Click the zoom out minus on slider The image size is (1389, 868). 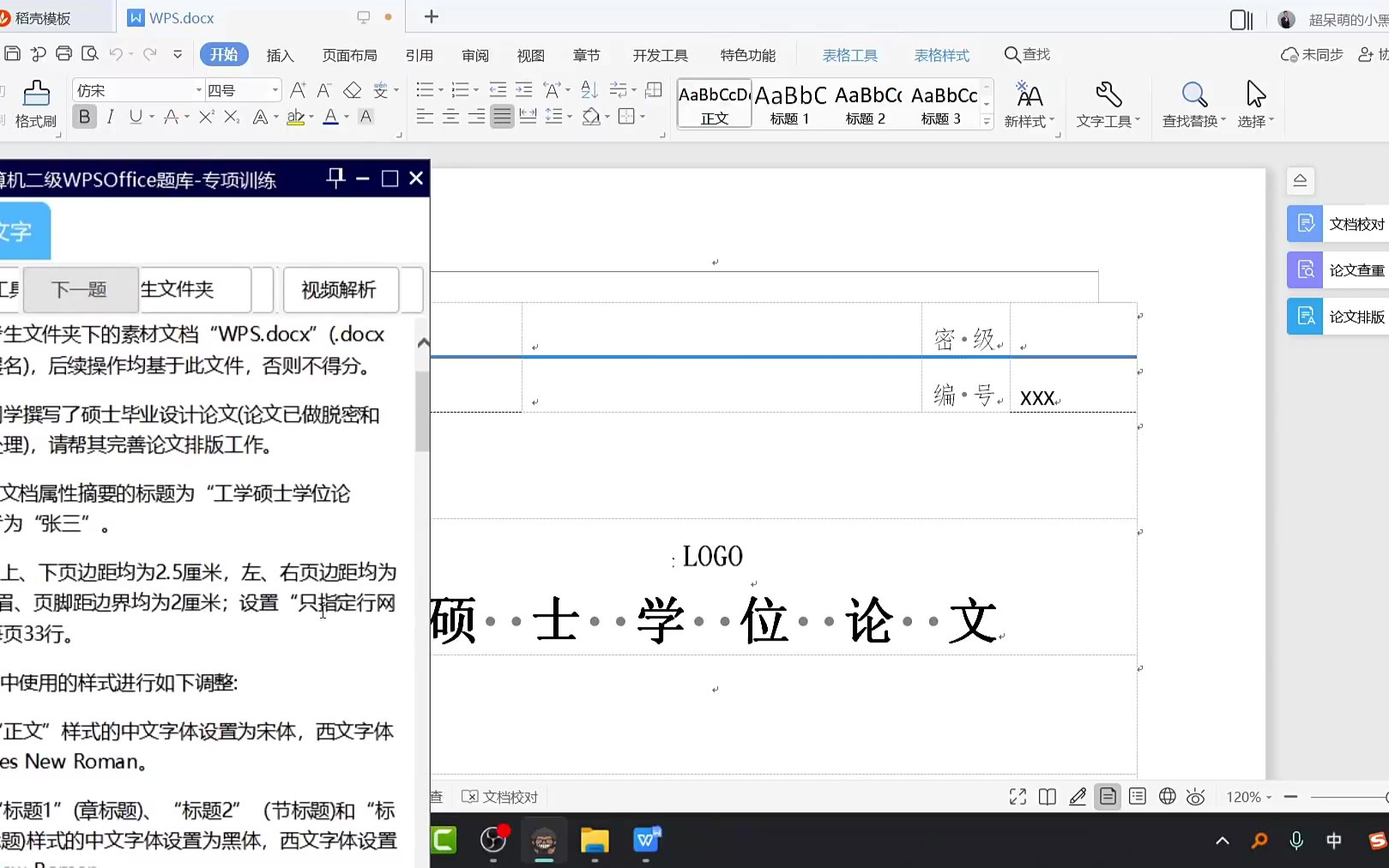click(x=1290, y=797)
